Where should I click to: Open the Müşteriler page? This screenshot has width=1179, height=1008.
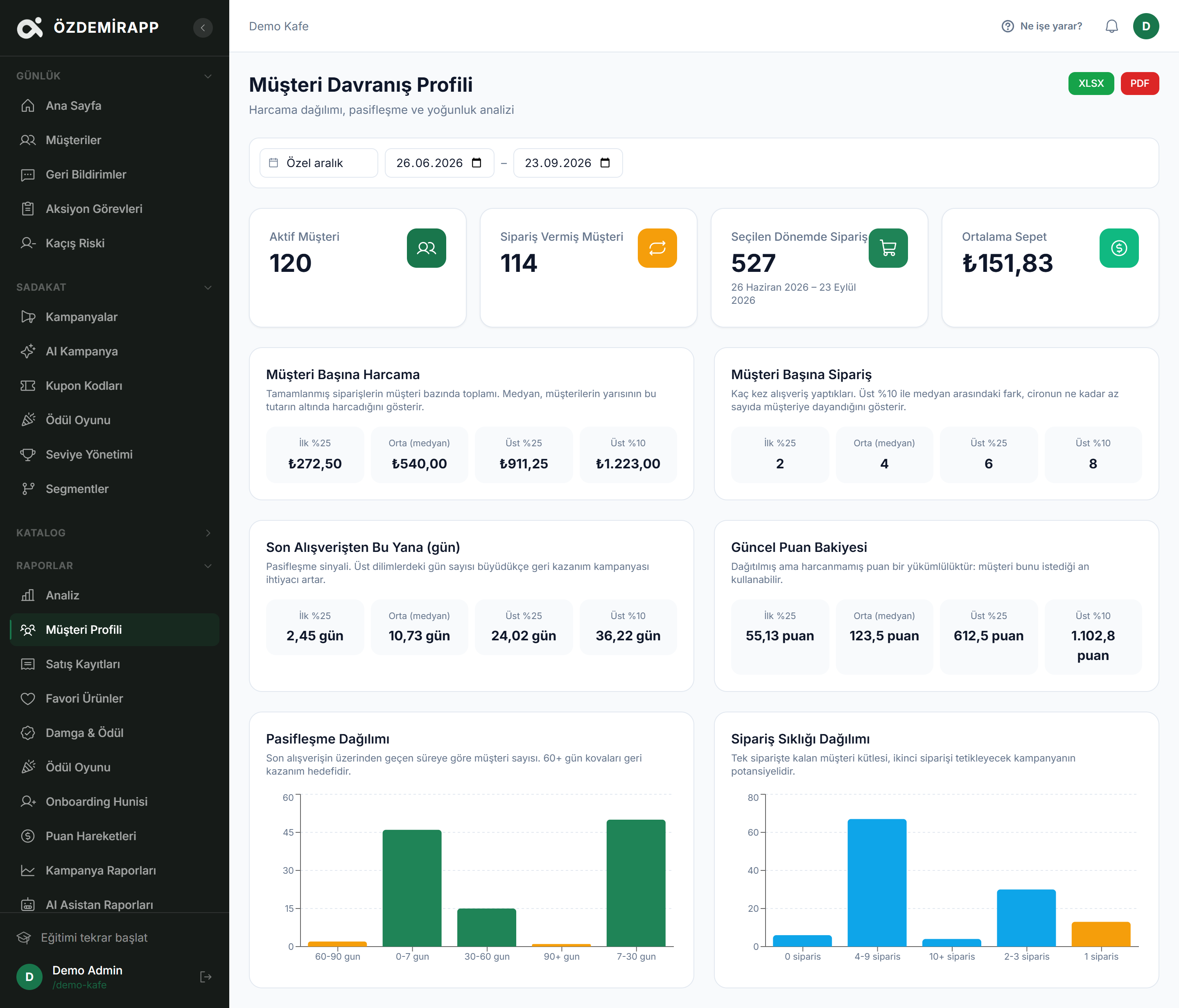click(114, 140)
